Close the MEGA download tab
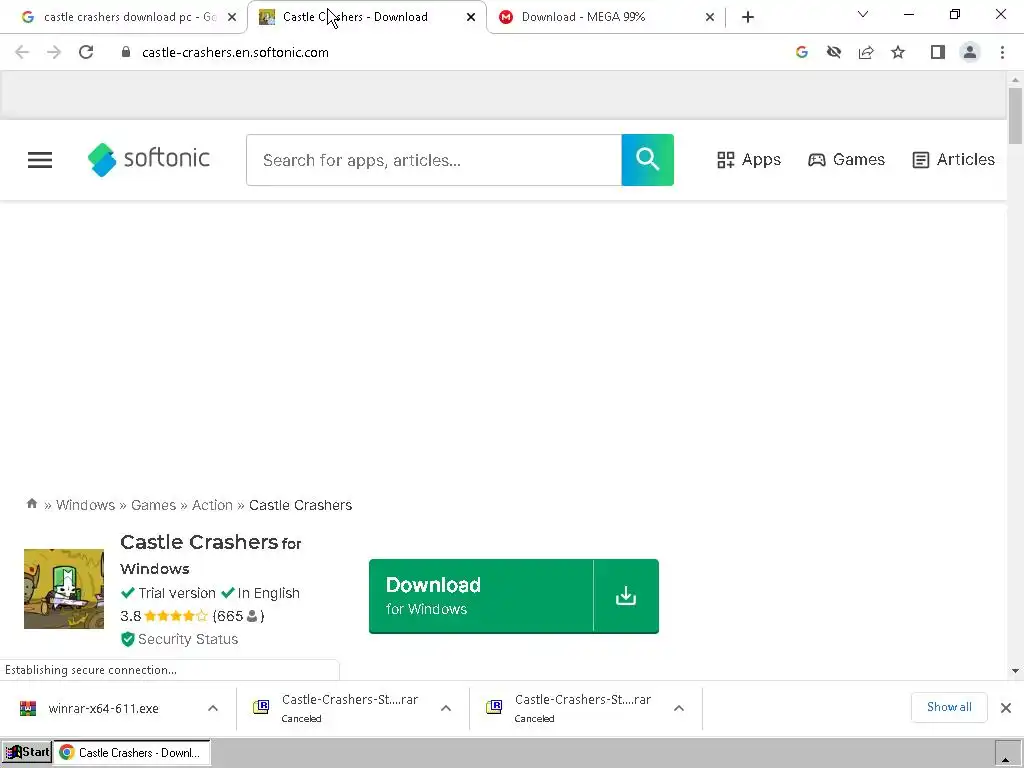This screenshot has height=768, width=1024. pos(710,18)
